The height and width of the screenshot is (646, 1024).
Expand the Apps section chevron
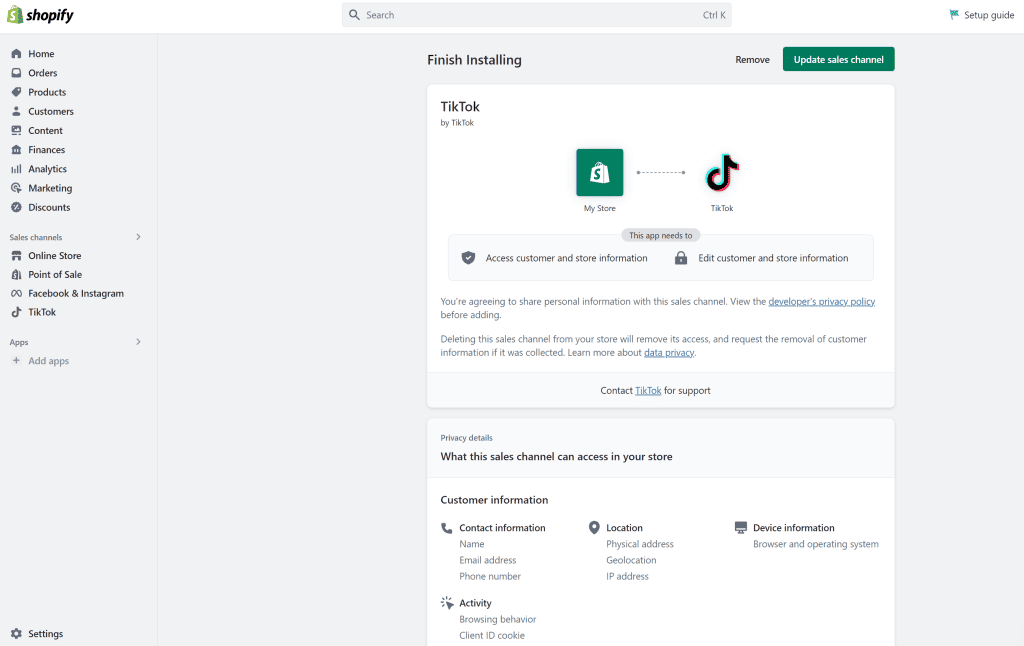138,342
